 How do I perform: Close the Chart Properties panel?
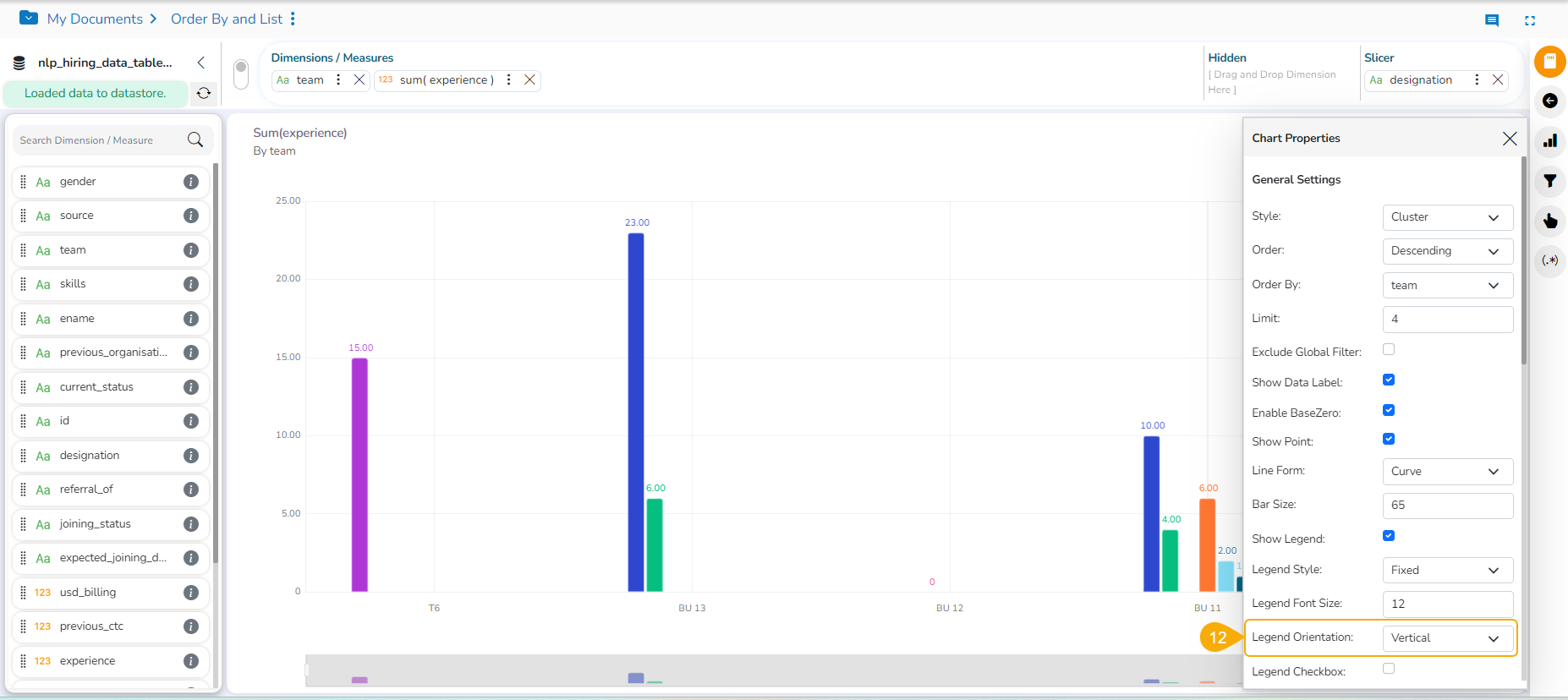[1510, 139]
